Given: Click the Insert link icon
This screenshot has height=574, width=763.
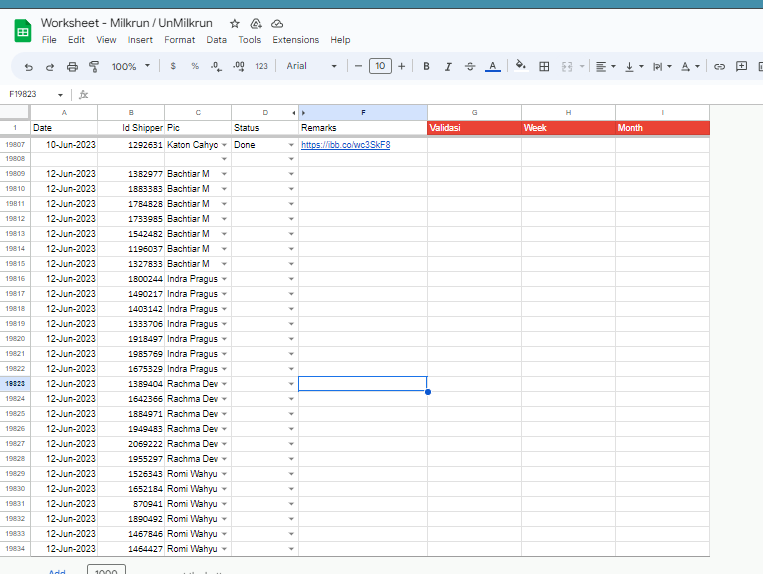Looking at the screenshot, I should (719, 67).
